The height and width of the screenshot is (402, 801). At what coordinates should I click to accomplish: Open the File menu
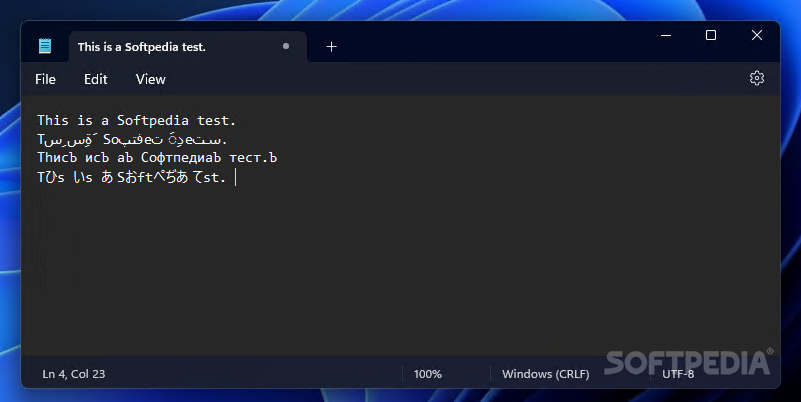pos(45,79)
